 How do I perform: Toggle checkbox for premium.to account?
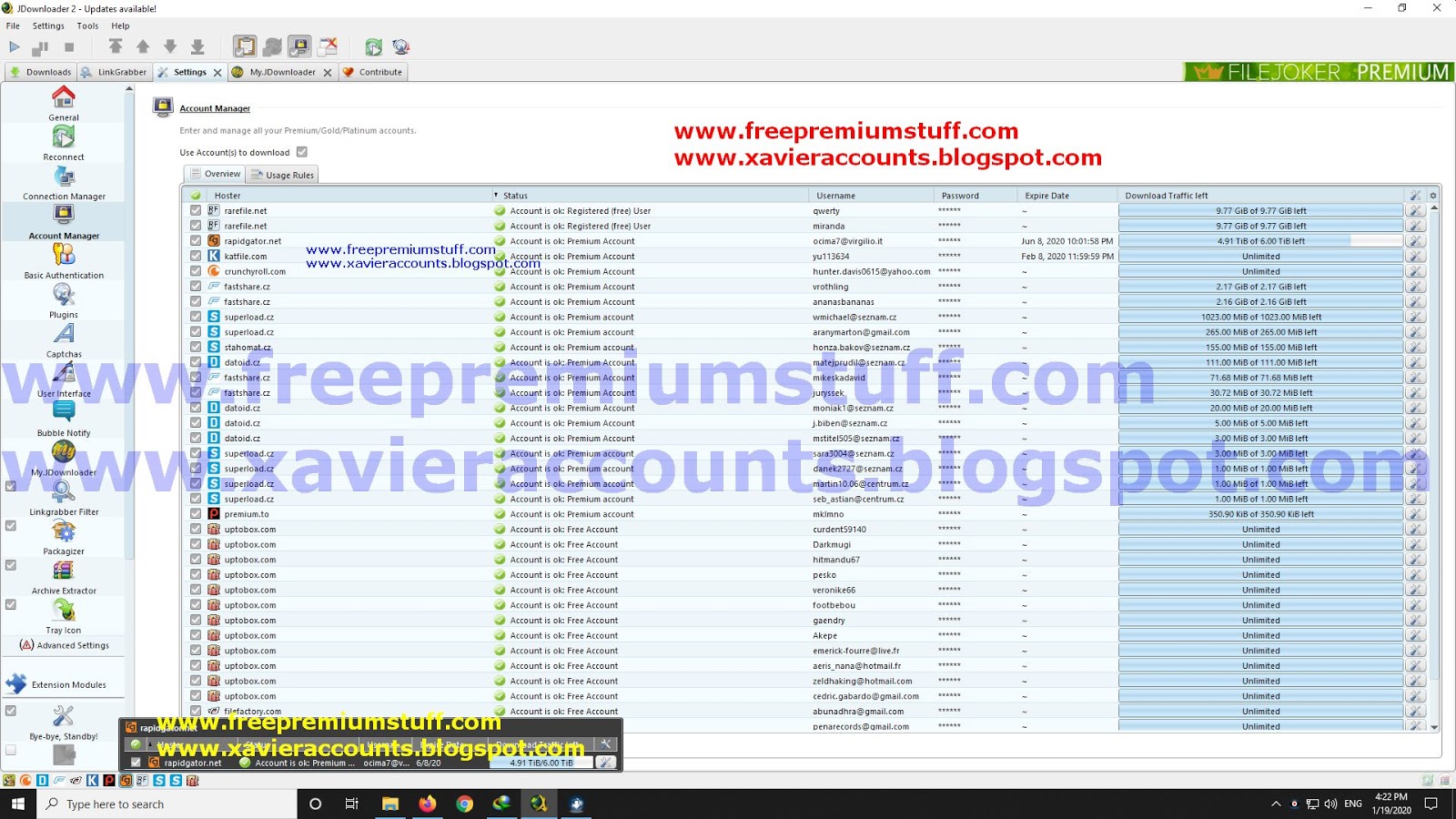coord(196,514)
